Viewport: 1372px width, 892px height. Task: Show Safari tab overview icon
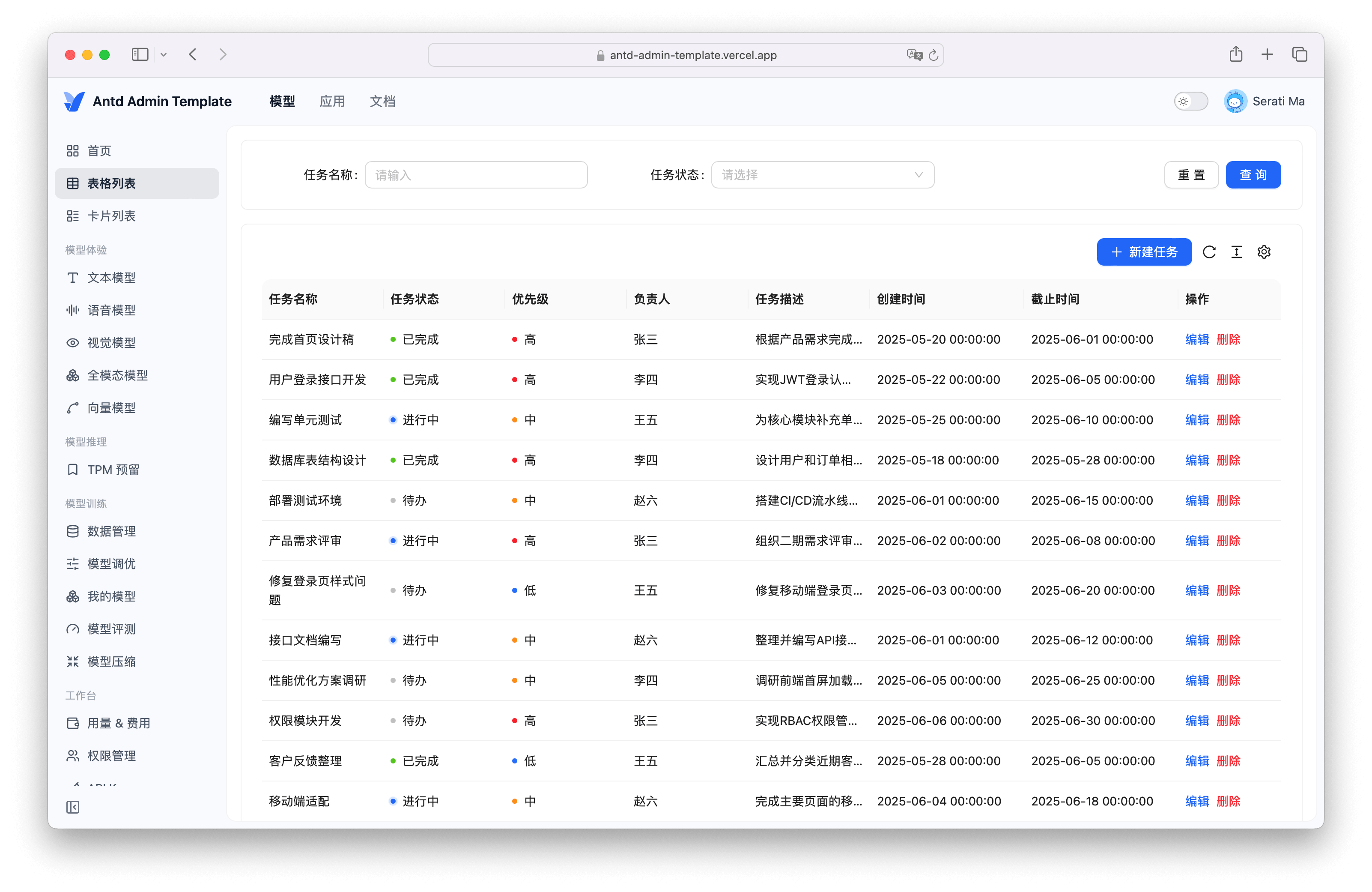point(1299,55)
